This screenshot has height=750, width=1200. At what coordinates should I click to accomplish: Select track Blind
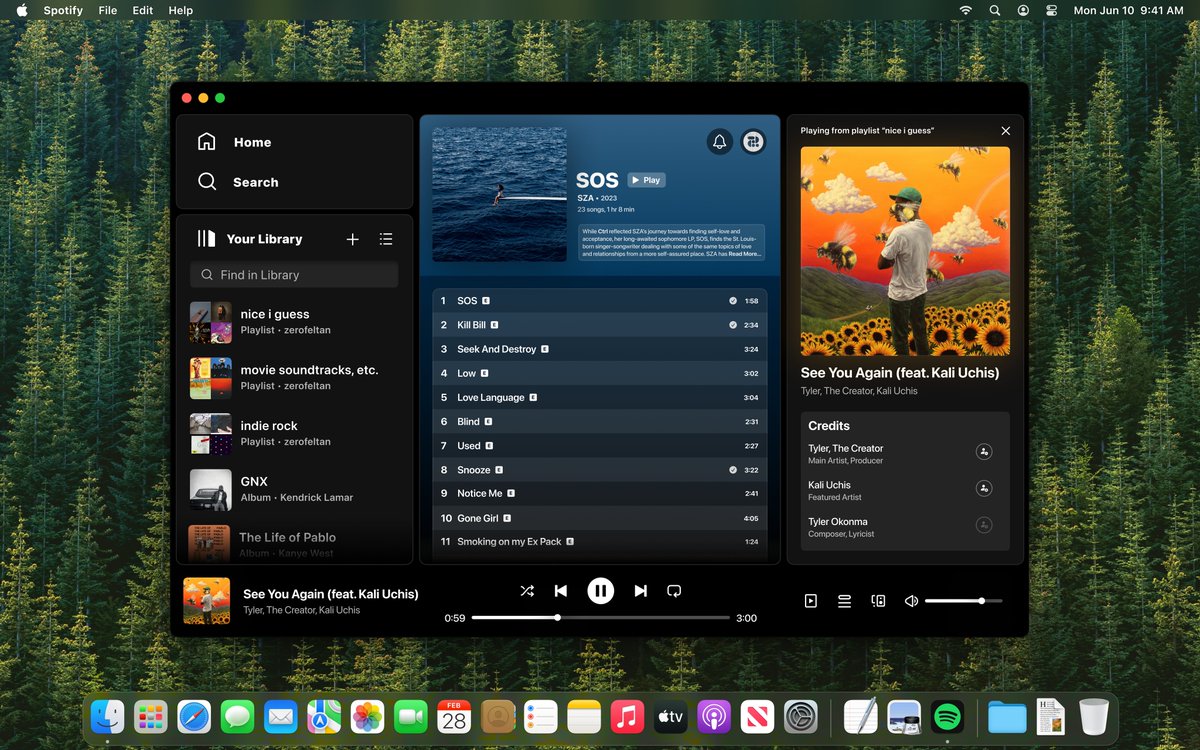point(600,421)
